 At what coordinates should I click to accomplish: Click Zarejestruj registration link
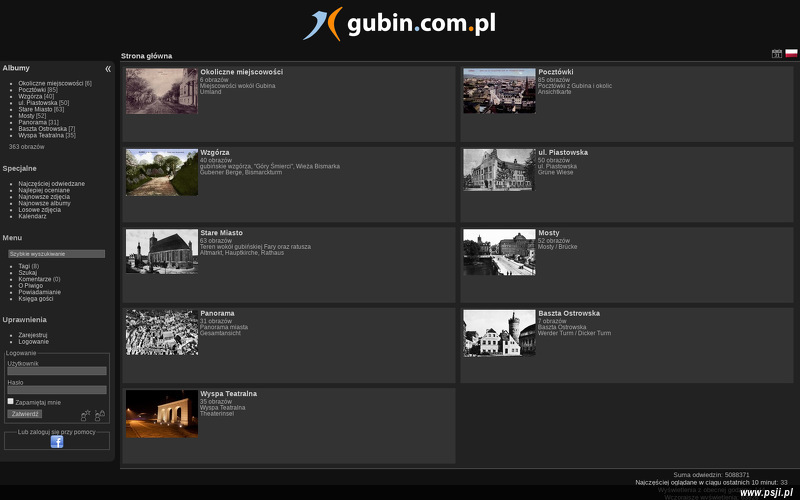click(x=33, y=335)
